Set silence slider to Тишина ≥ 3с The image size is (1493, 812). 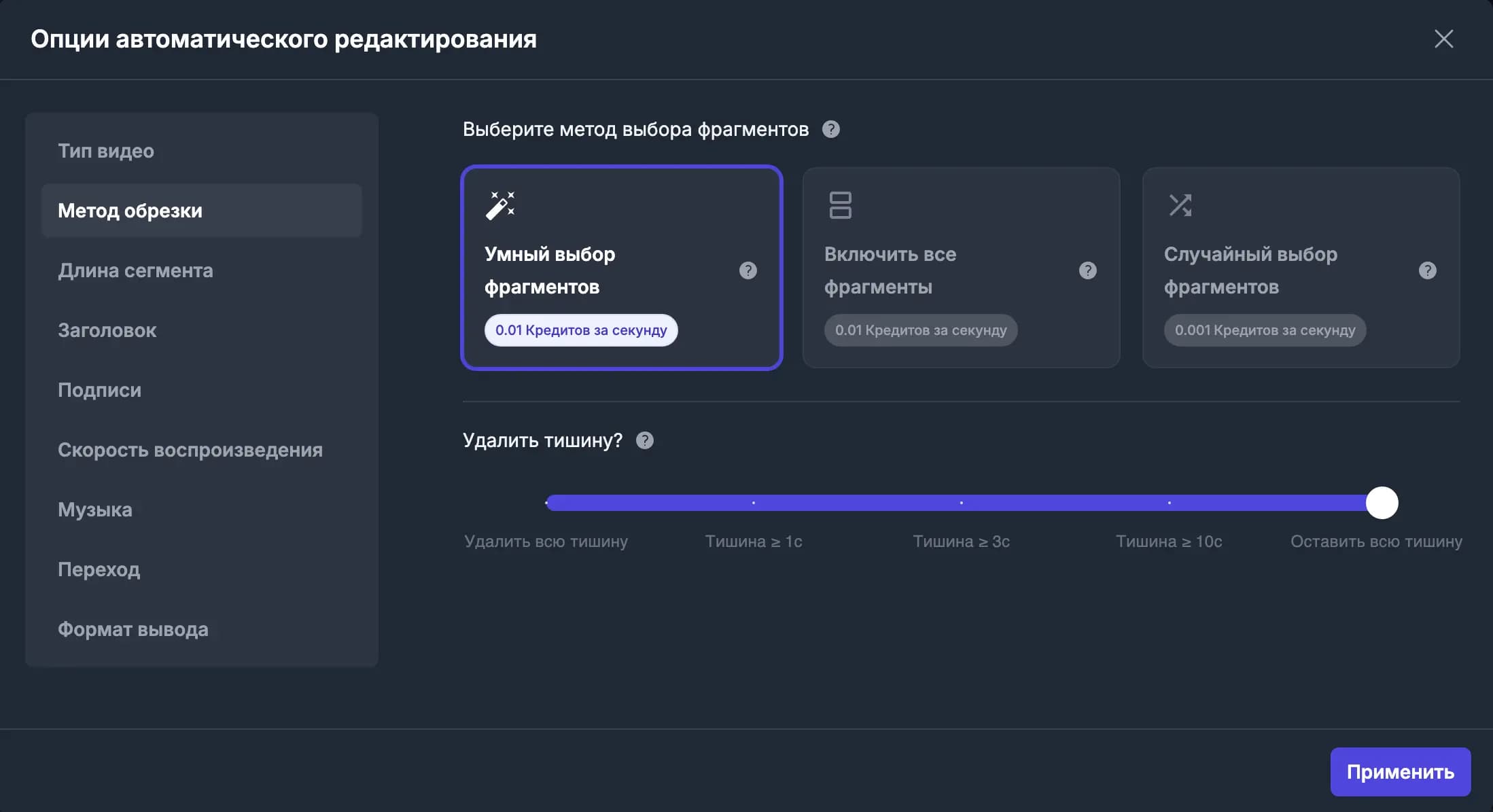pos(961,503)
